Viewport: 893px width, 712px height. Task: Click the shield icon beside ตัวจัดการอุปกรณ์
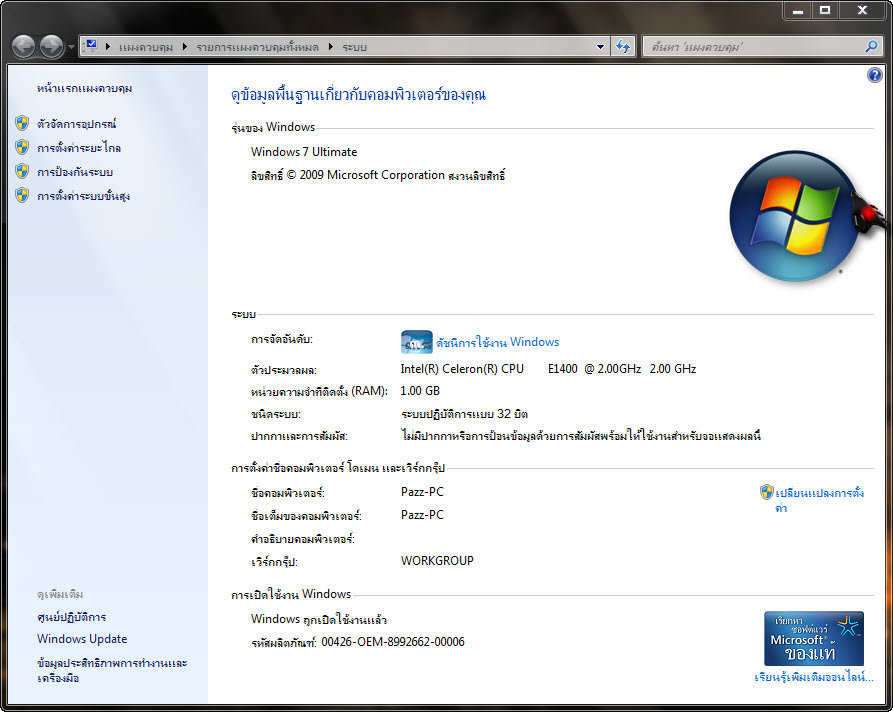pyautogui.click(x=22, y=123)
